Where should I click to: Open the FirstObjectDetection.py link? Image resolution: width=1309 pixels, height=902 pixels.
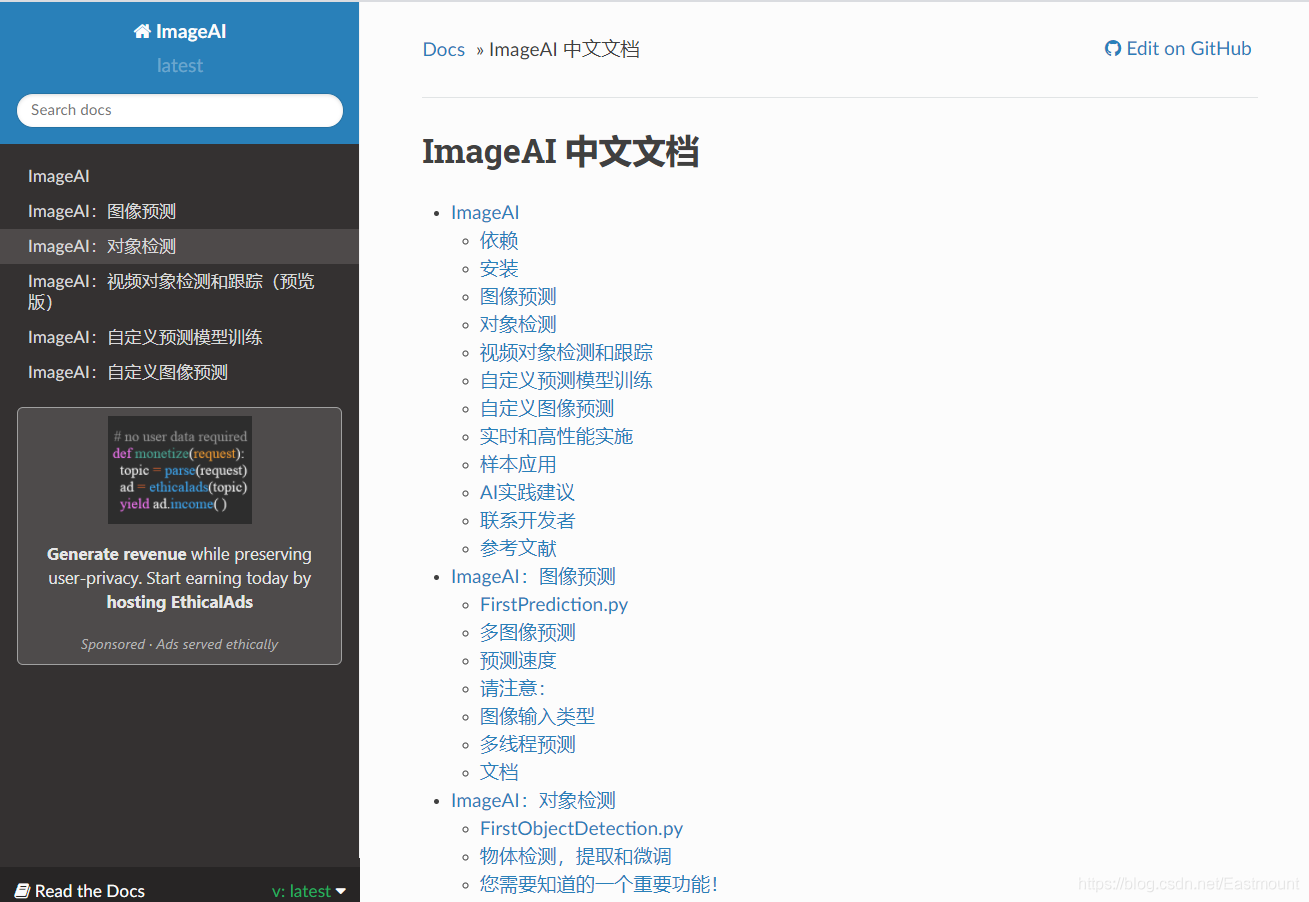(x=581, y=828)
